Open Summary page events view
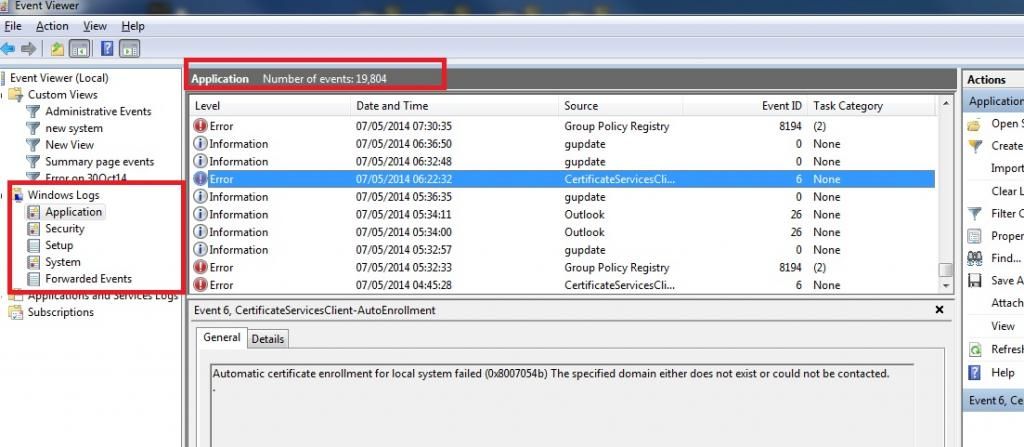The height and width of the screenshot is (447, 1024). (99, 161)
